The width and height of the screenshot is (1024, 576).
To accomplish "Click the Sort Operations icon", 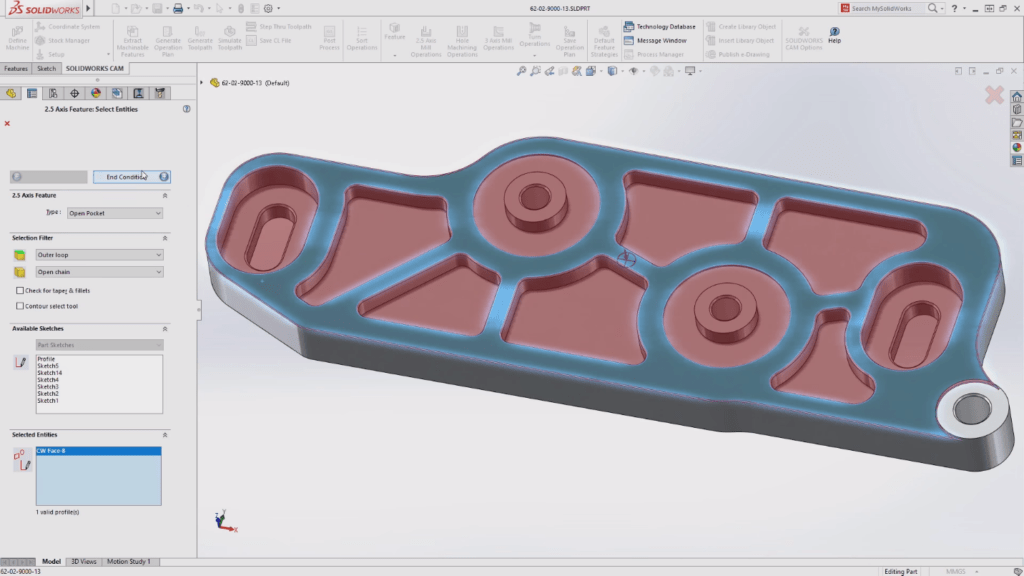I will tap(362, 35).
